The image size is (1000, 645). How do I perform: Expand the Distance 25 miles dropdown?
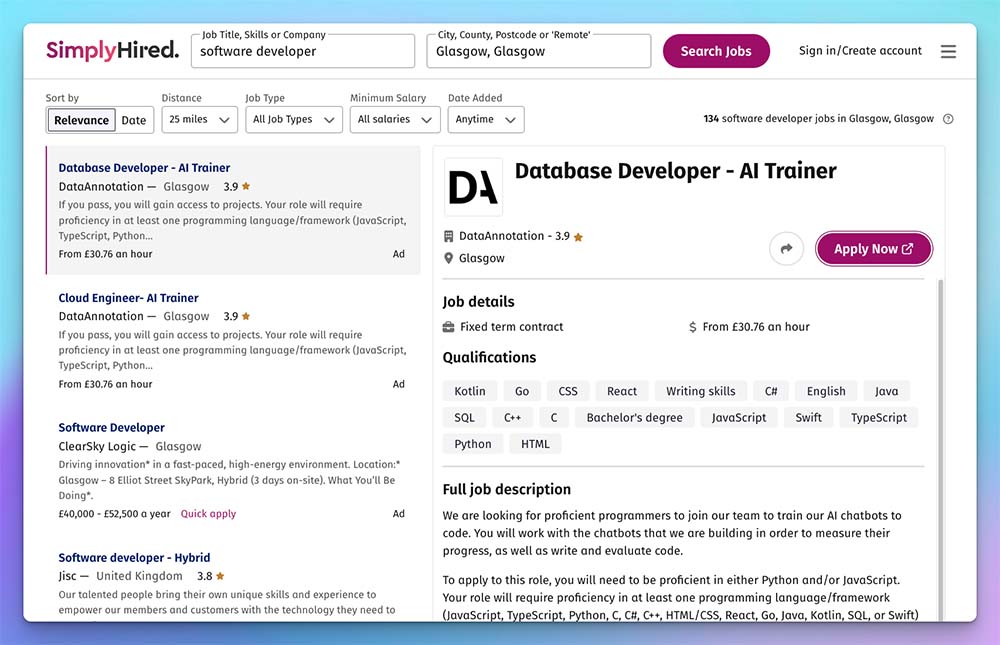pos(198,120)
